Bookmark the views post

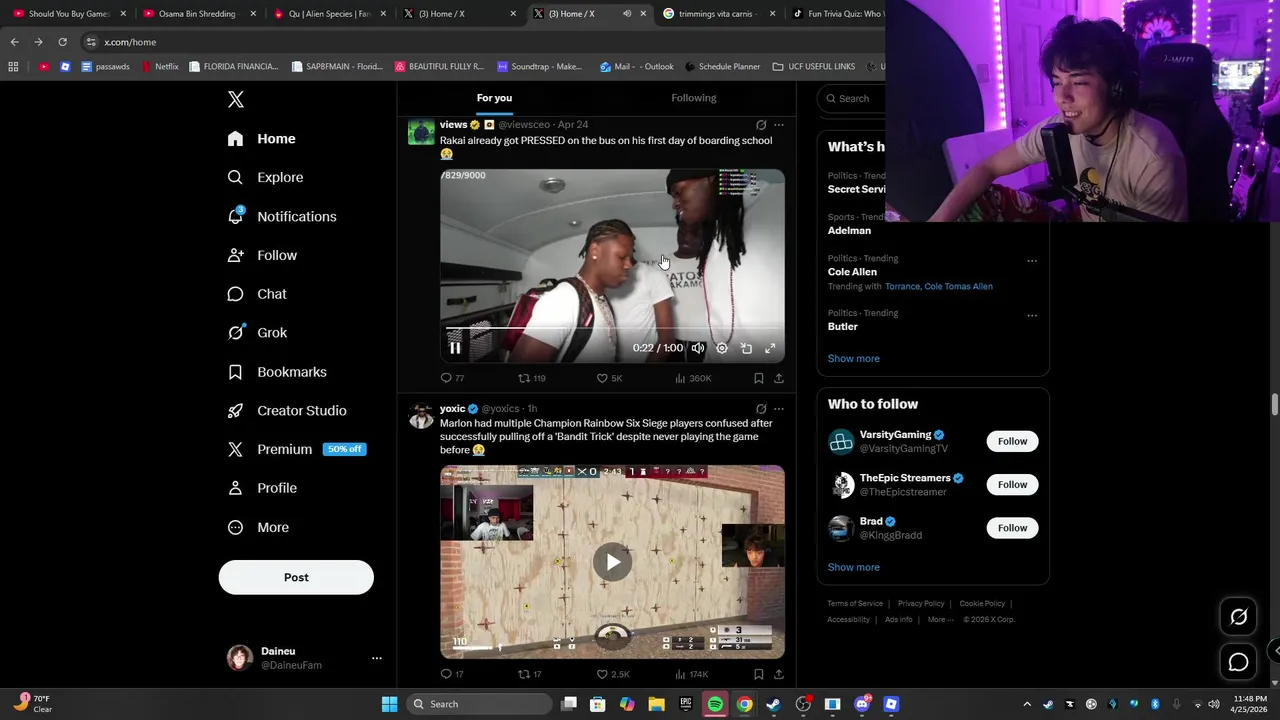(x=758, y=378)
